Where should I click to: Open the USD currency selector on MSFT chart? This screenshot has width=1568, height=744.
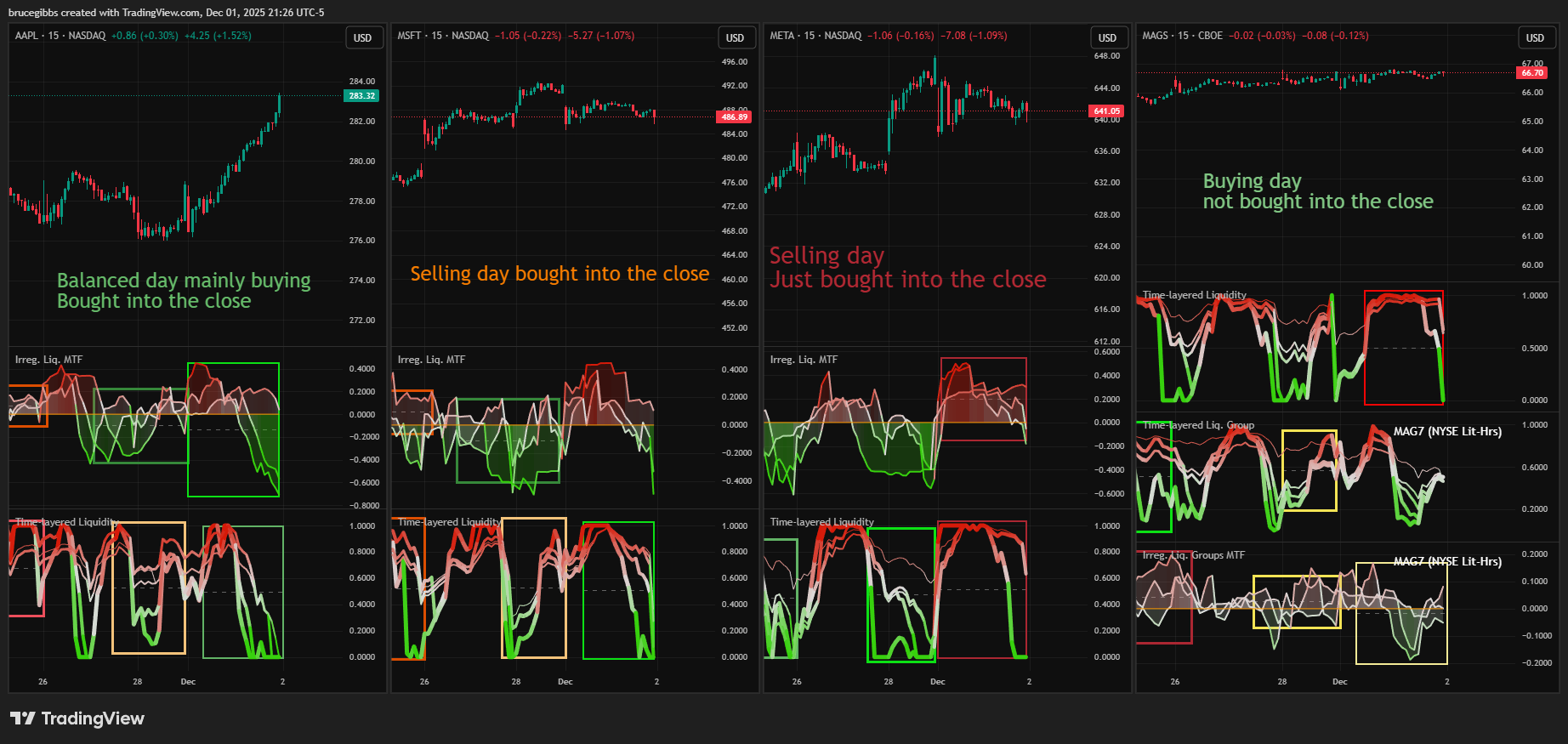(735, 37)
